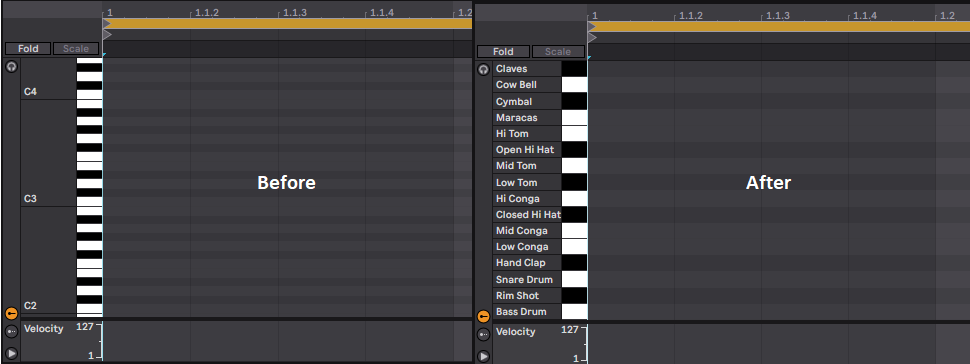This screenshot has width=970, height=364.
Task: Select the Hi Conga drum row
Action: pyautogui.click(x=527, y=199)
